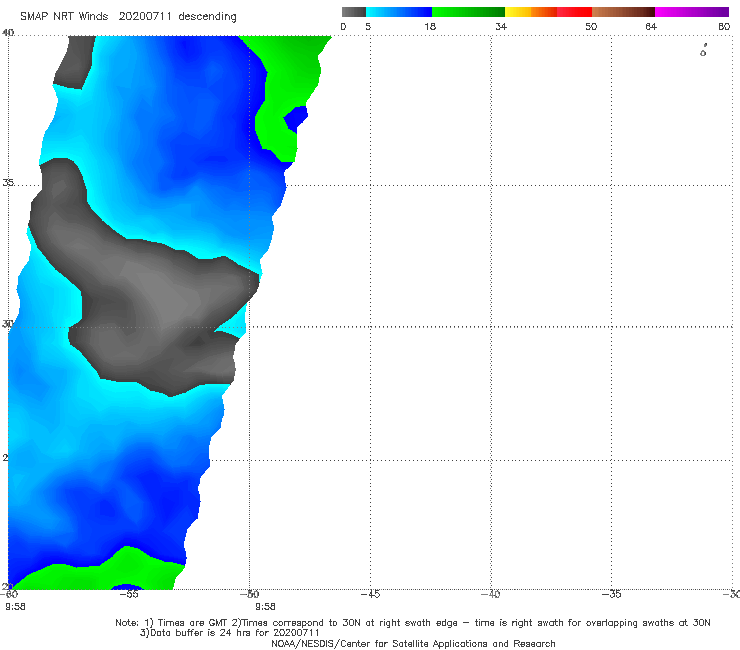Click the '9:58' time below -50 longitude
The width and height of the screenshot is (740, 650).
[x=265, y=607]
